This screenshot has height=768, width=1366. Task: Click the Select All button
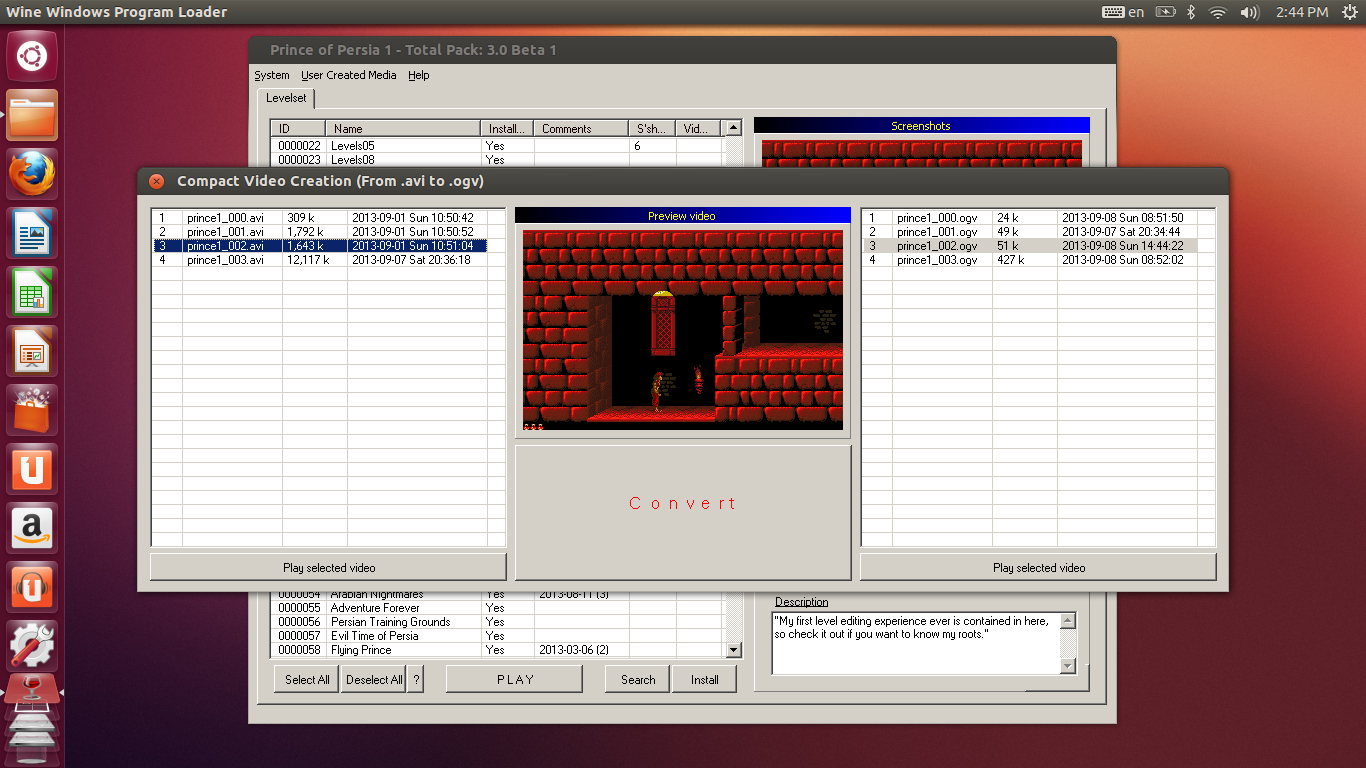307,679
